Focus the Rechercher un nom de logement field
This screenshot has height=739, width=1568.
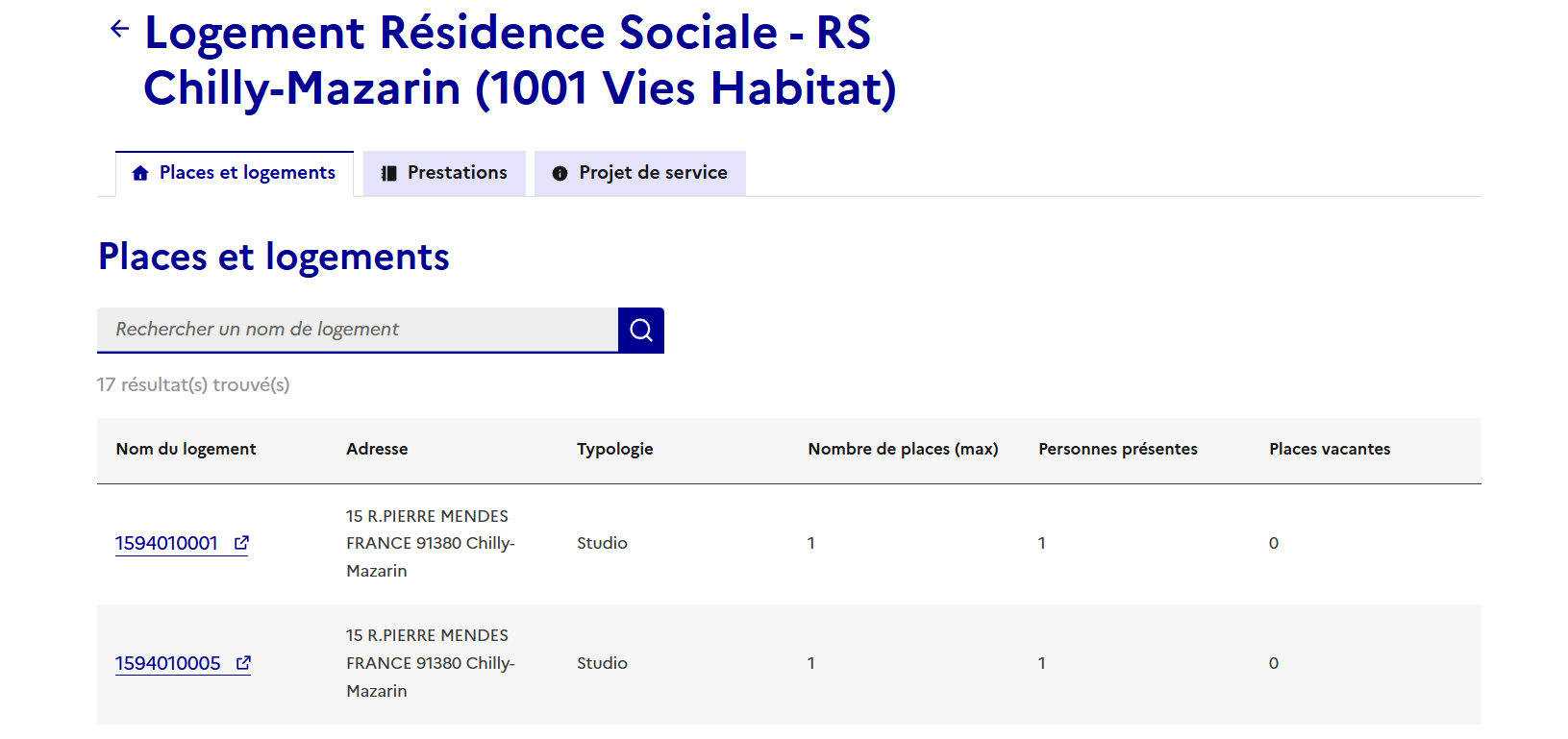[357, 330]
